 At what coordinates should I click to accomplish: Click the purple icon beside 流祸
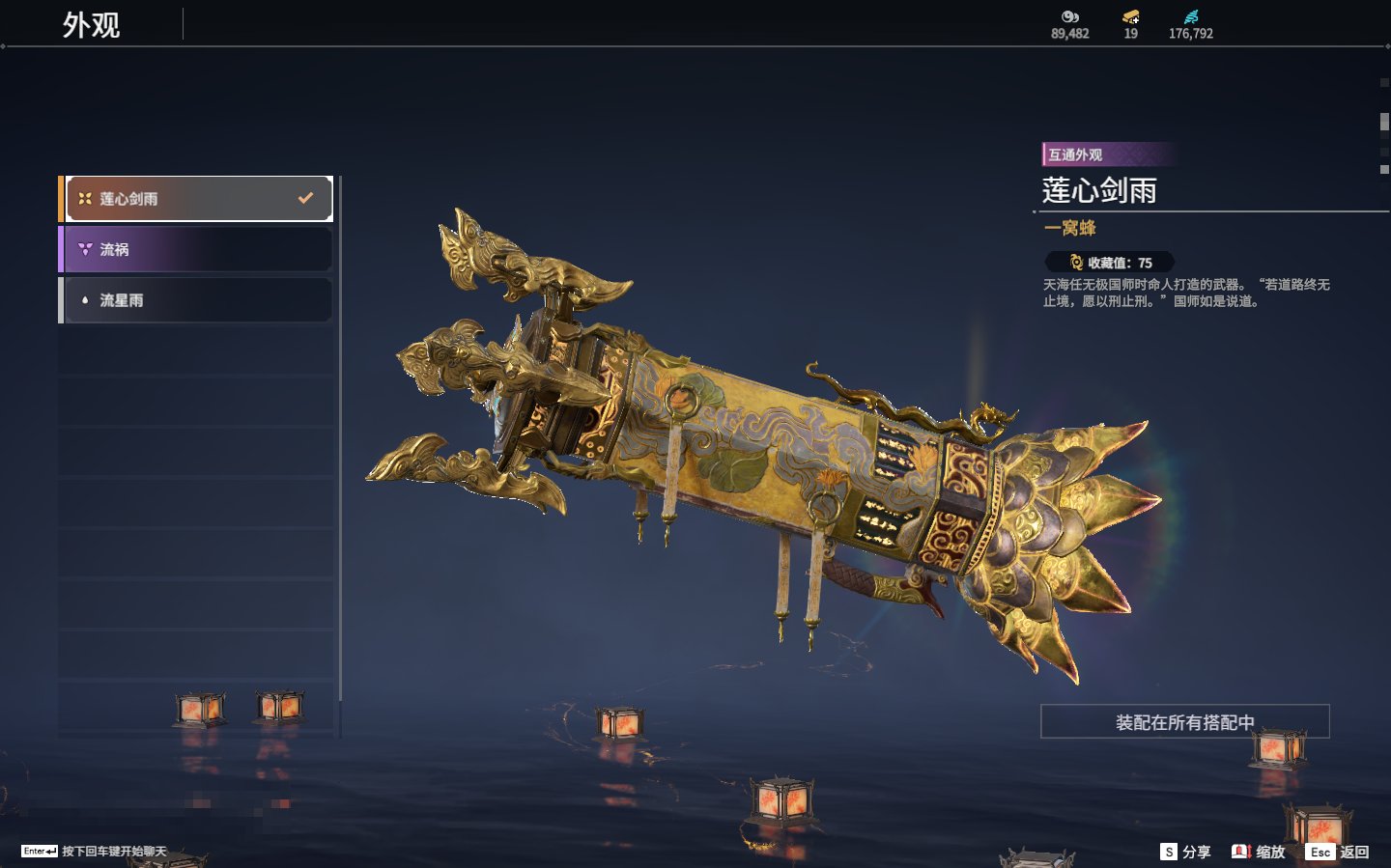(x=85, y=249)
